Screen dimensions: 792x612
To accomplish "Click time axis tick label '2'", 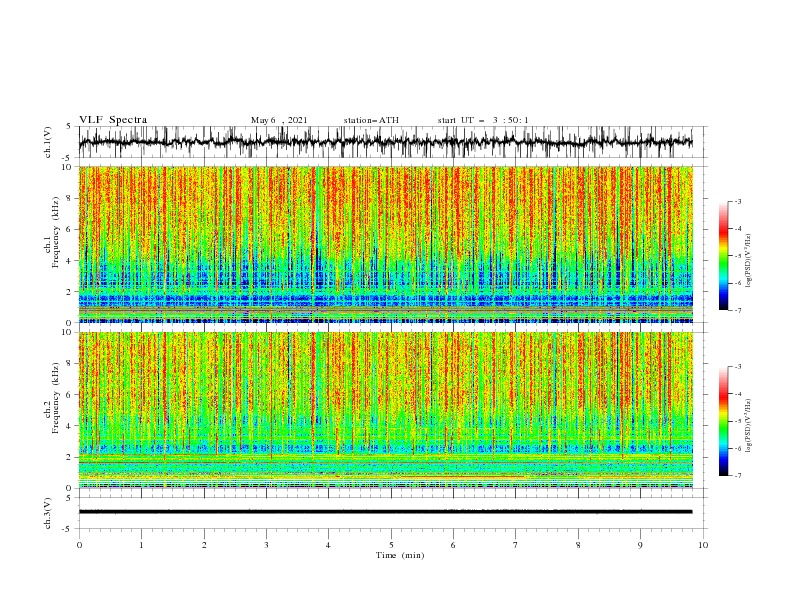I will pos(204,545).
